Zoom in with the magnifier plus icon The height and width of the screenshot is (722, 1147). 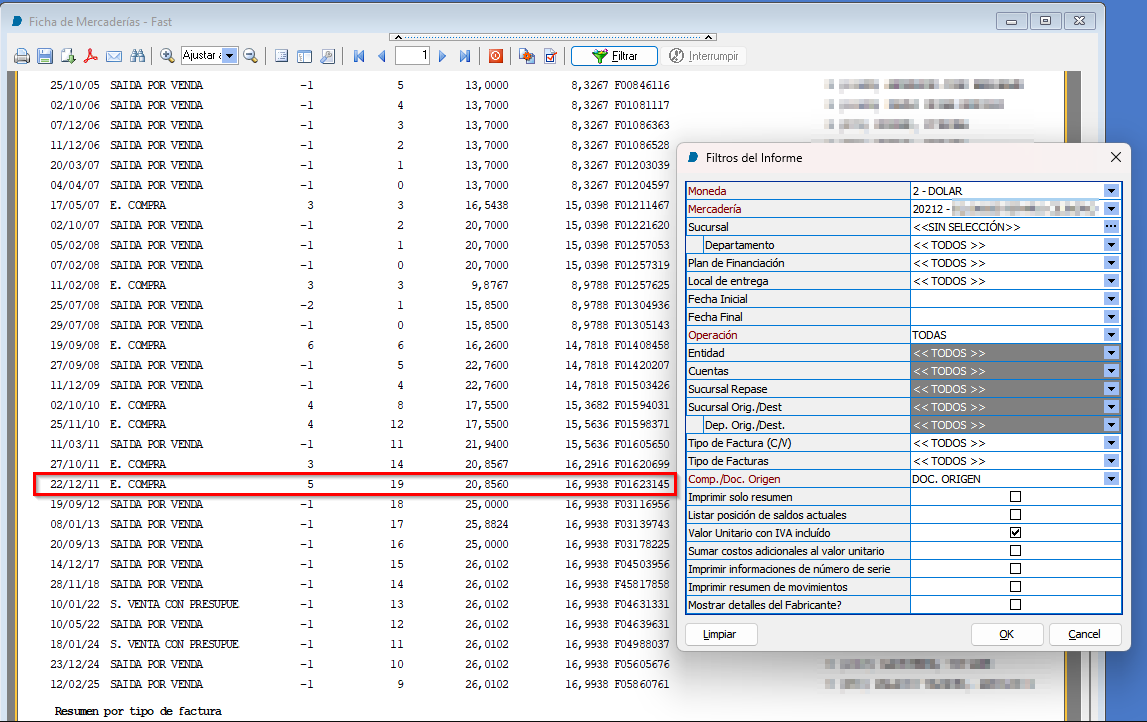(167, 56)
